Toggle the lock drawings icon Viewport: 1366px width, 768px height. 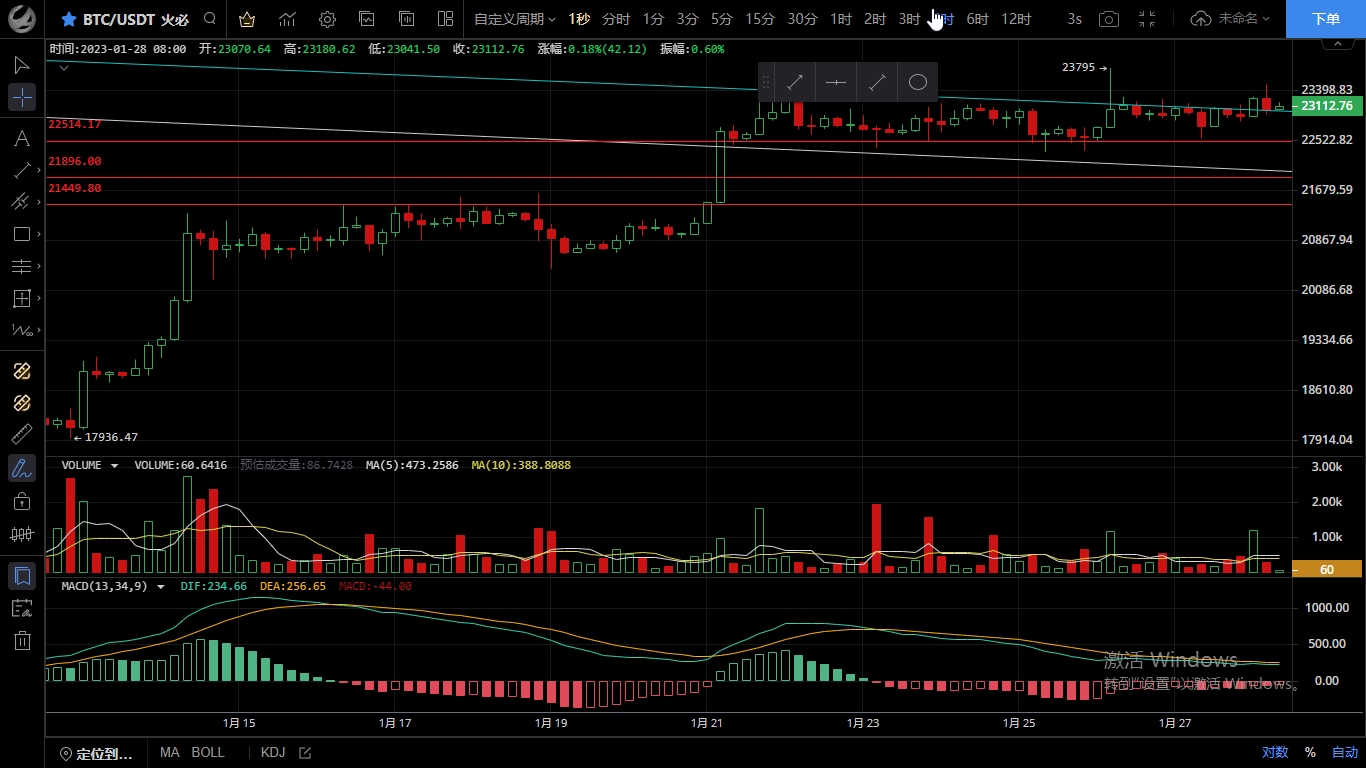coord(22,501)
